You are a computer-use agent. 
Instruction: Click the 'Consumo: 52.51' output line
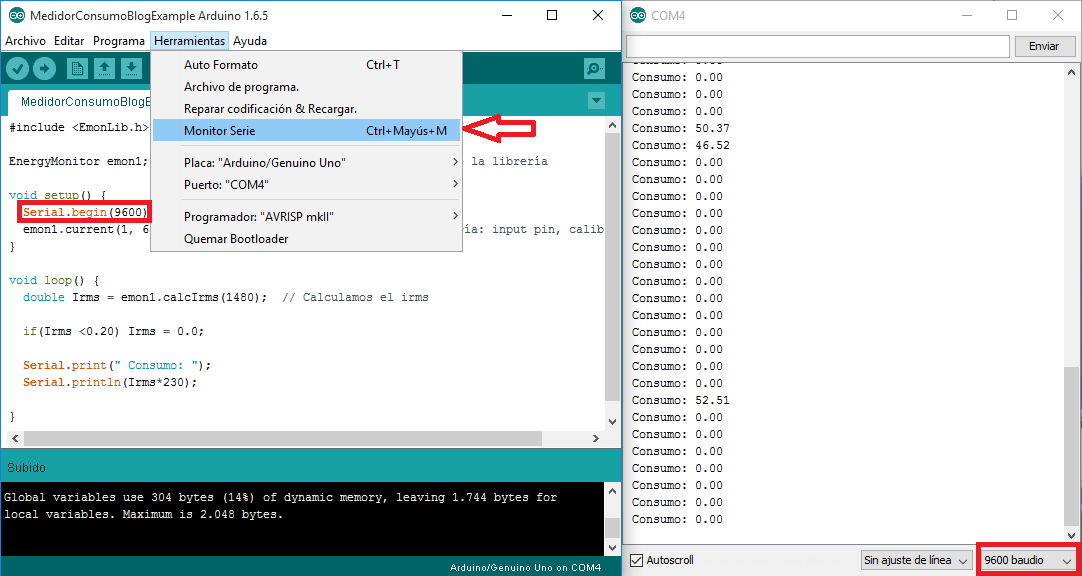click(x=681, y=400)
